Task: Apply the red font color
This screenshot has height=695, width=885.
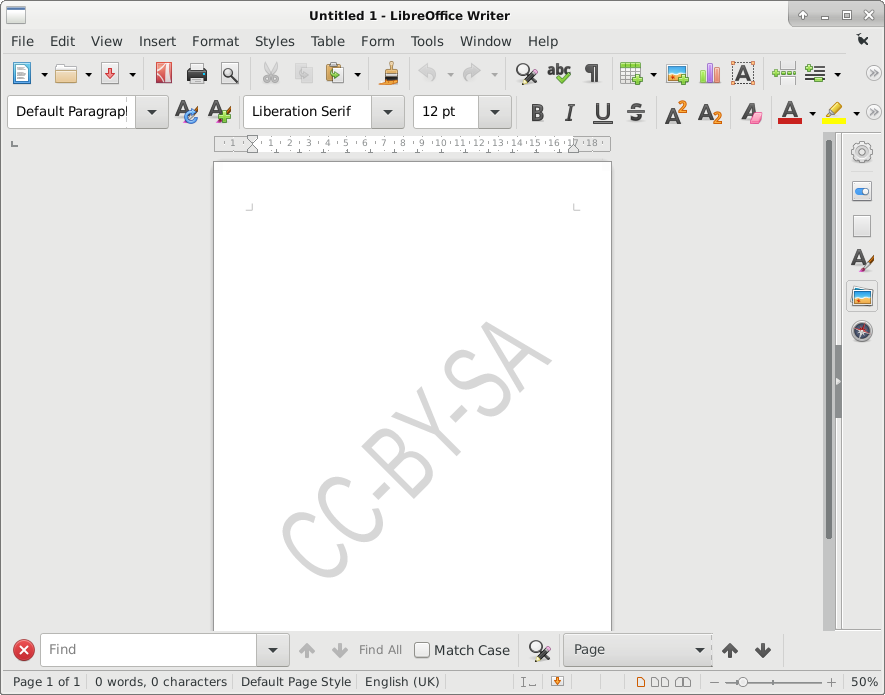Action: pos(790,112)
